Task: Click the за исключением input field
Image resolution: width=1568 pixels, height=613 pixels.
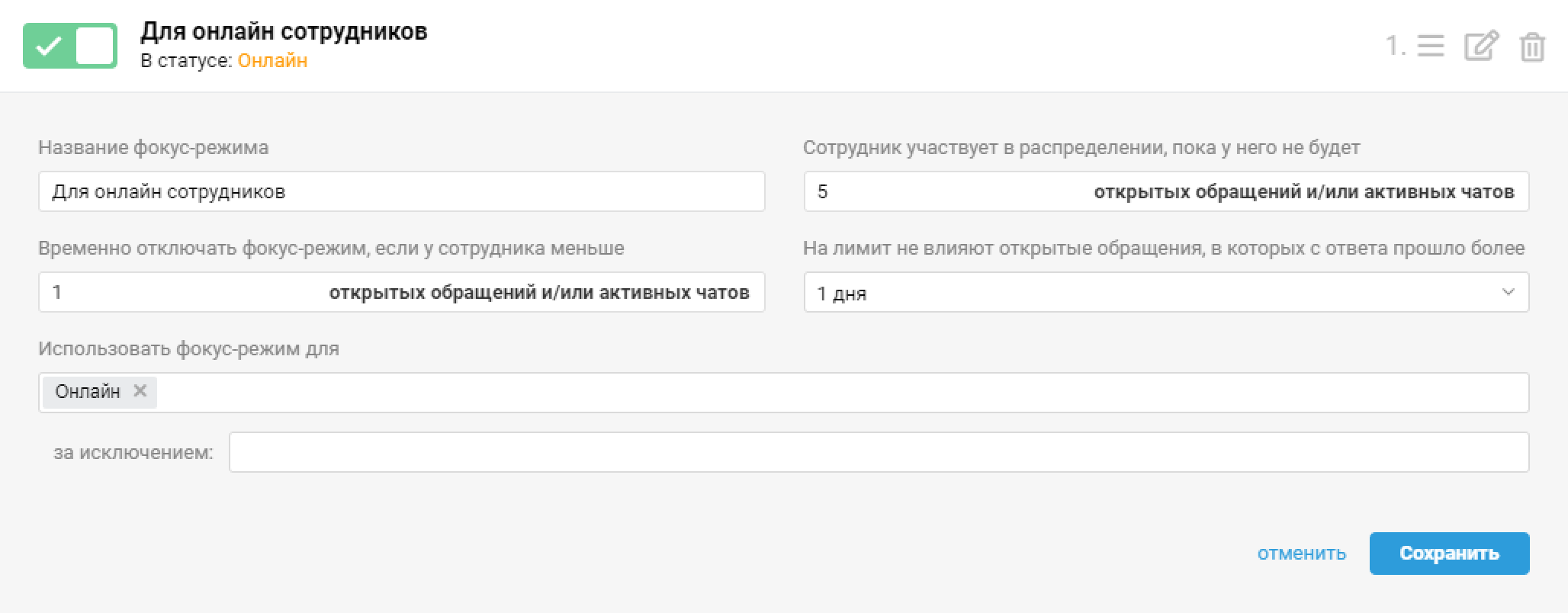Action: tap(879, 453)
